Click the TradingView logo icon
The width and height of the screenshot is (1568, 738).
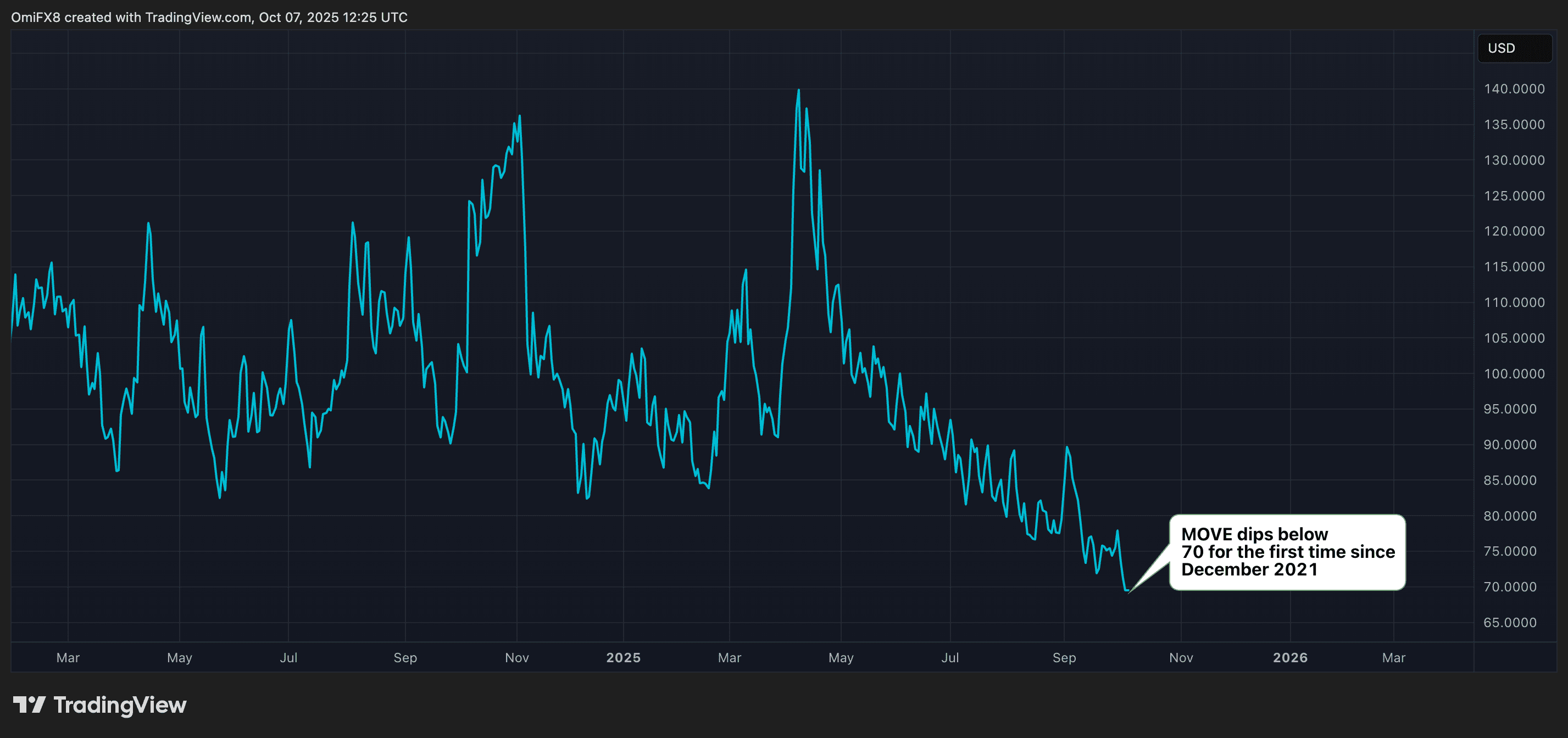pos(29,705)
